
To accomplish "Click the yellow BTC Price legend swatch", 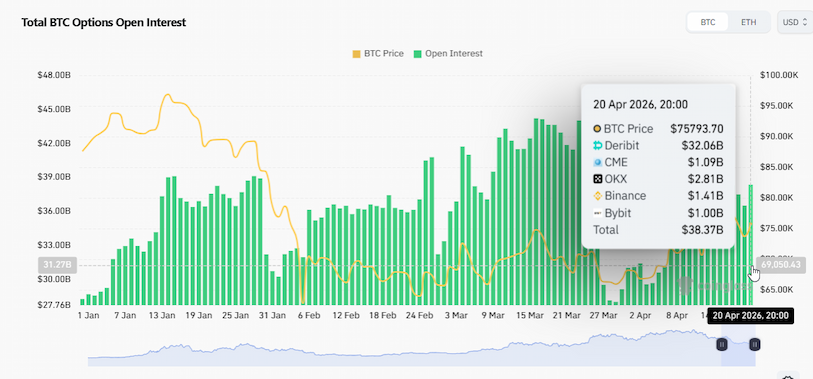I will click(x=356, y=53).
